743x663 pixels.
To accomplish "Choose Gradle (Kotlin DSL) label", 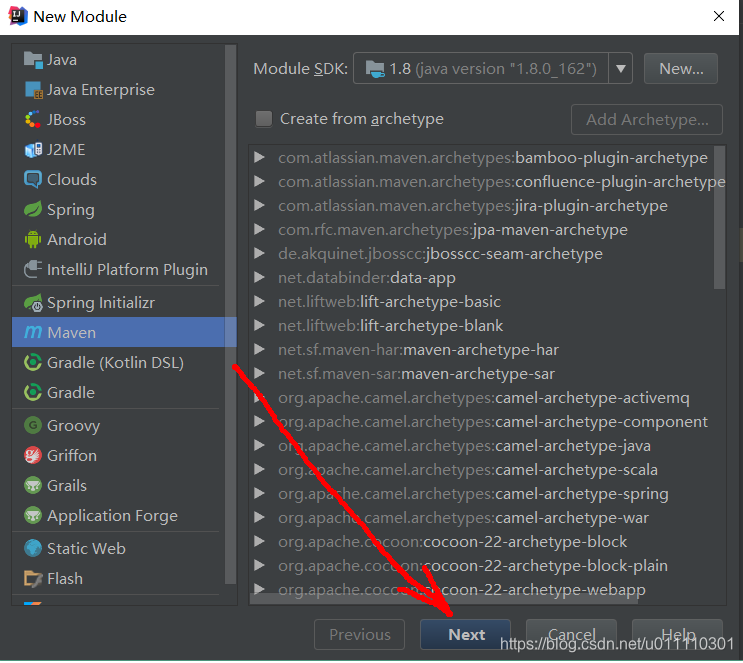I will click(x=115, y=363).
